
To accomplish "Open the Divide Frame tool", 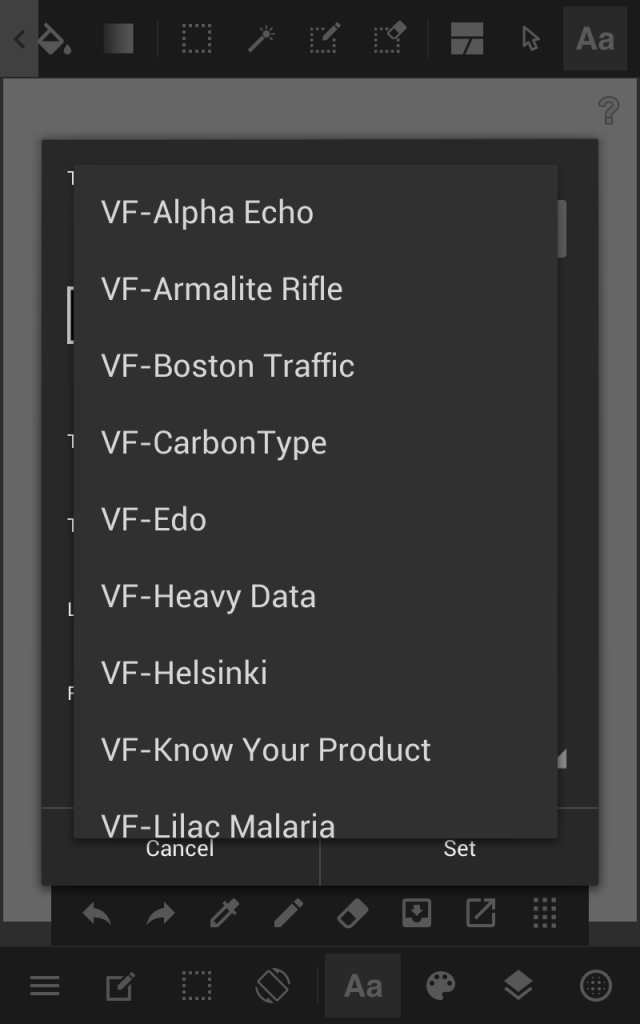I will tap(467, 39).
